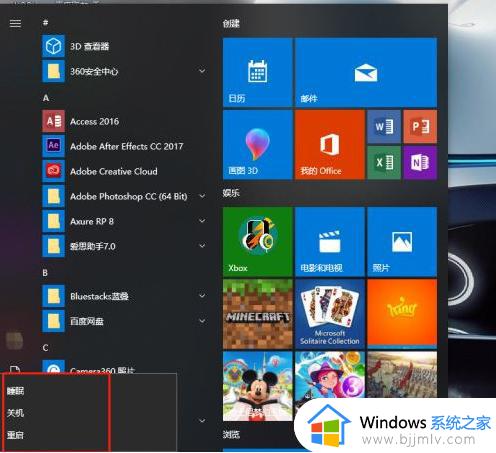
Task: Open the 我的 Office tile
Action: (x=330, y=145)
